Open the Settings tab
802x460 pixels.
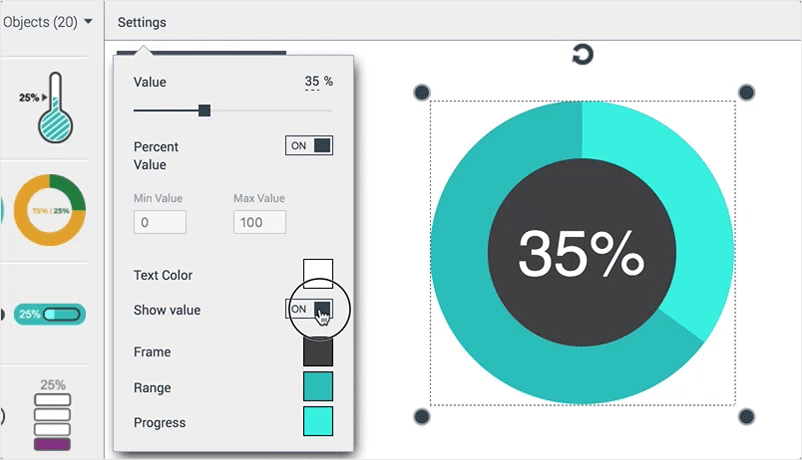point(142,22)
